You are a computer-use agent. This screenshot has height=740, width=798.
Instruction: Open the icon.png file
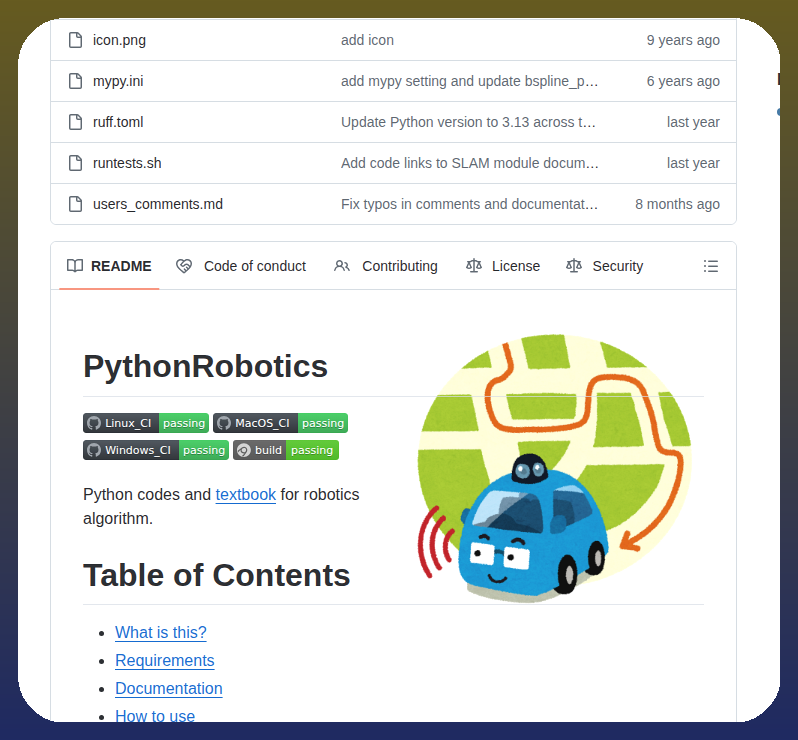pyautogui.click(x=119, y=40)
